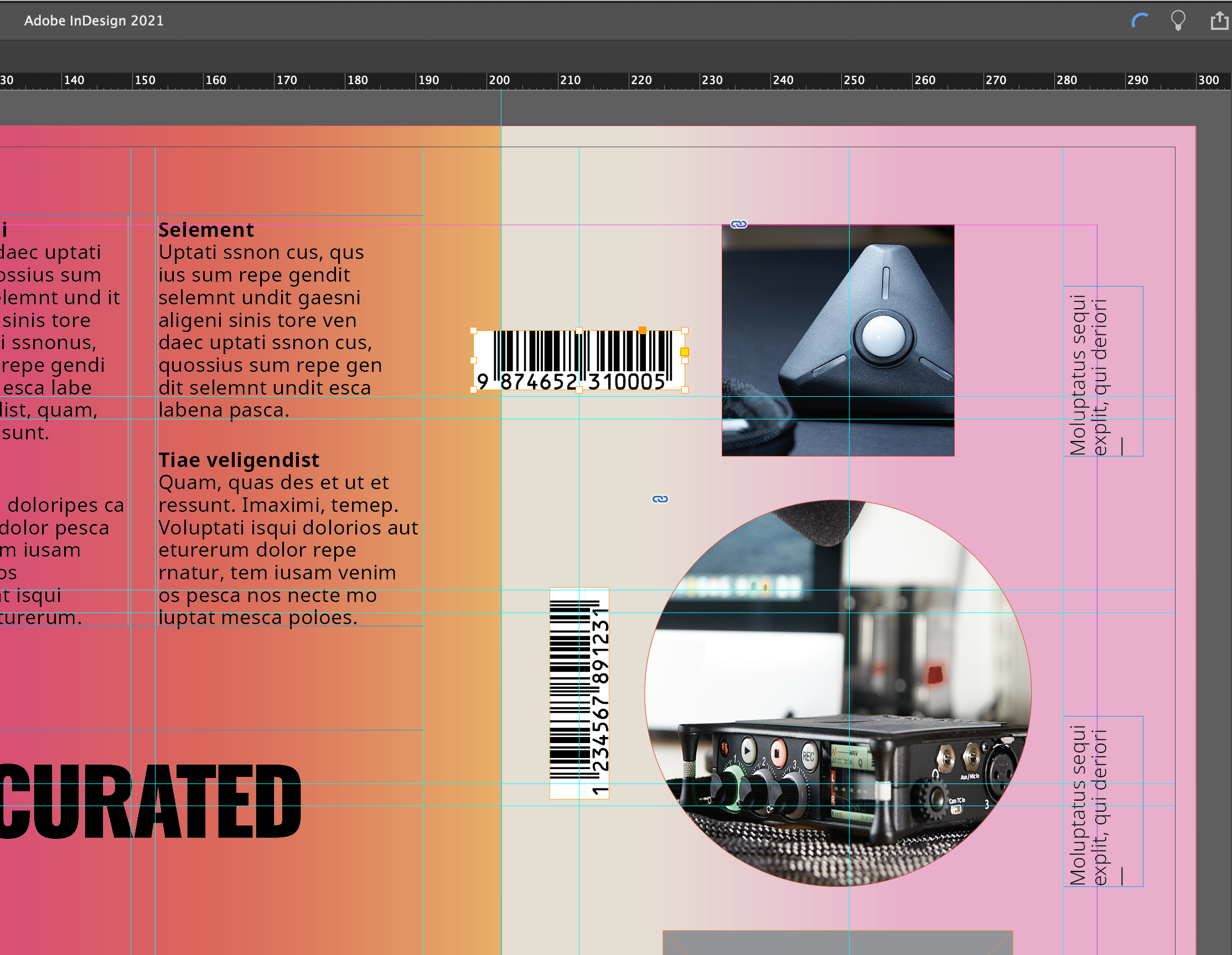The width and height of the screenshot is (1232, 955).
Task: Click the bottom-right handle of the selected barcode frame
Action: coord(685,390)
